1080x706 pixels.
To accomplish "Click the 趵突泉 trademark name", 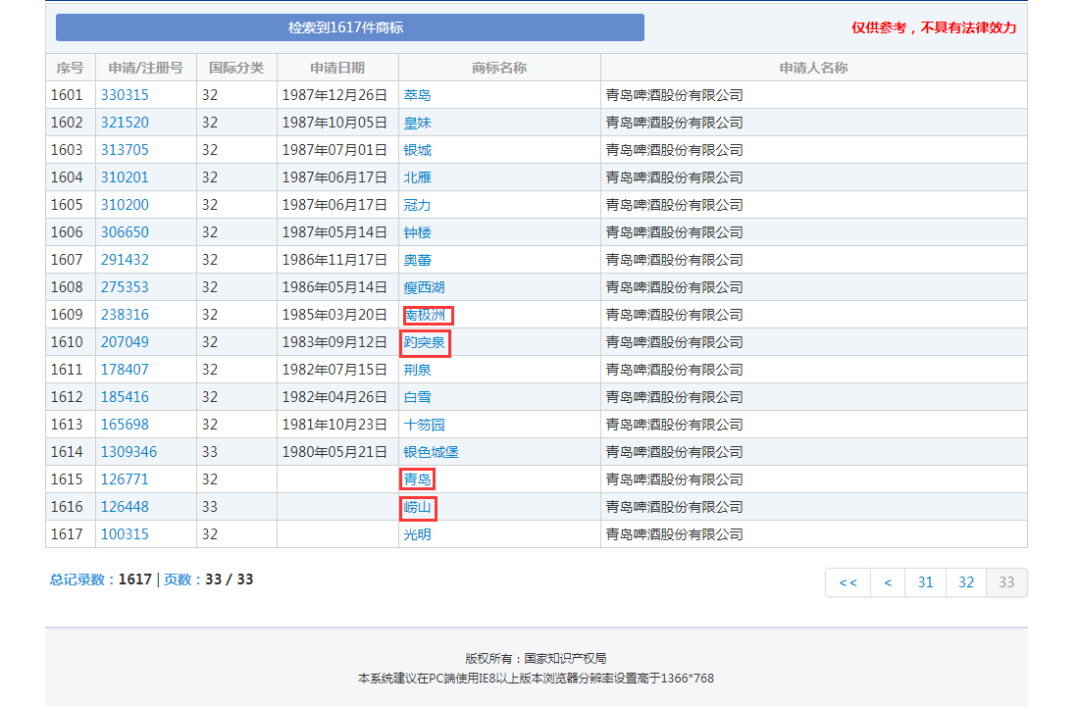I will pyautogui.click(x=424, y=342).
